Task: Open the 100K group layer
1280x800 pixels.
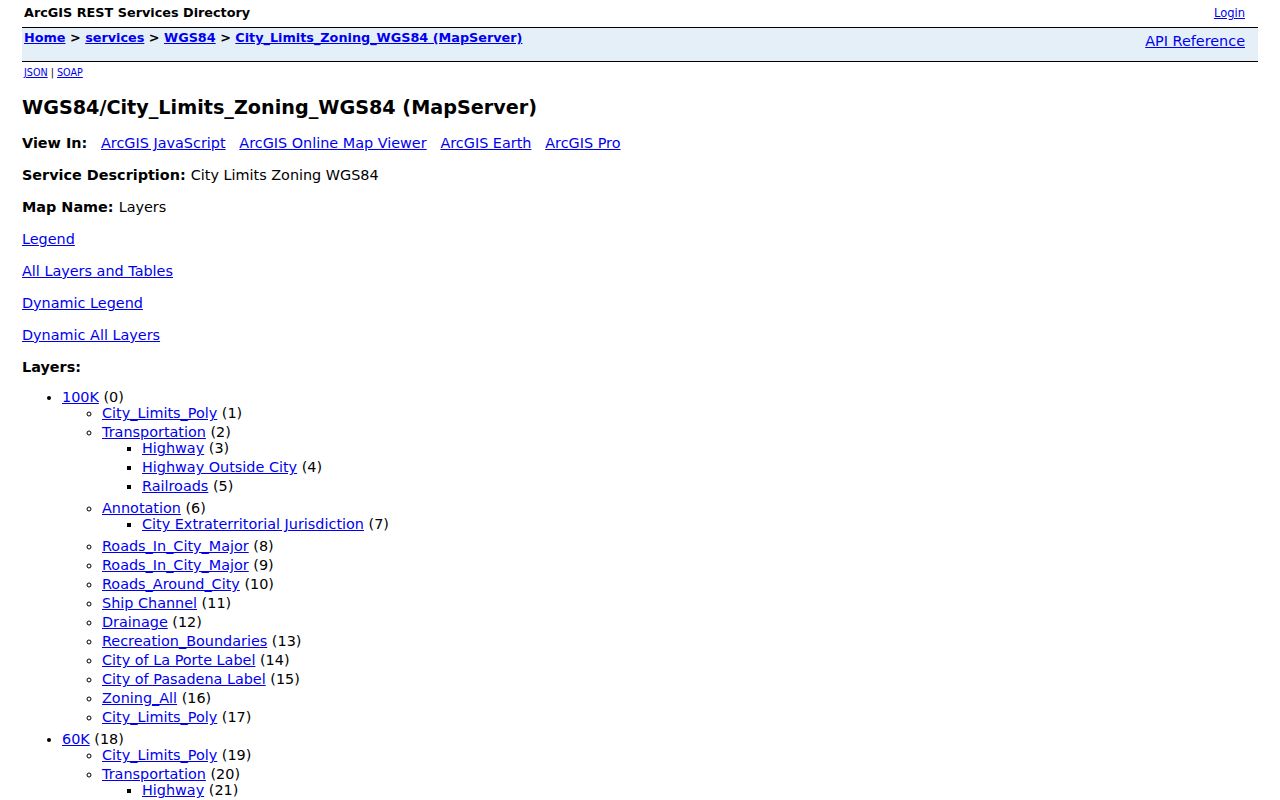Action: pos(80,397)
